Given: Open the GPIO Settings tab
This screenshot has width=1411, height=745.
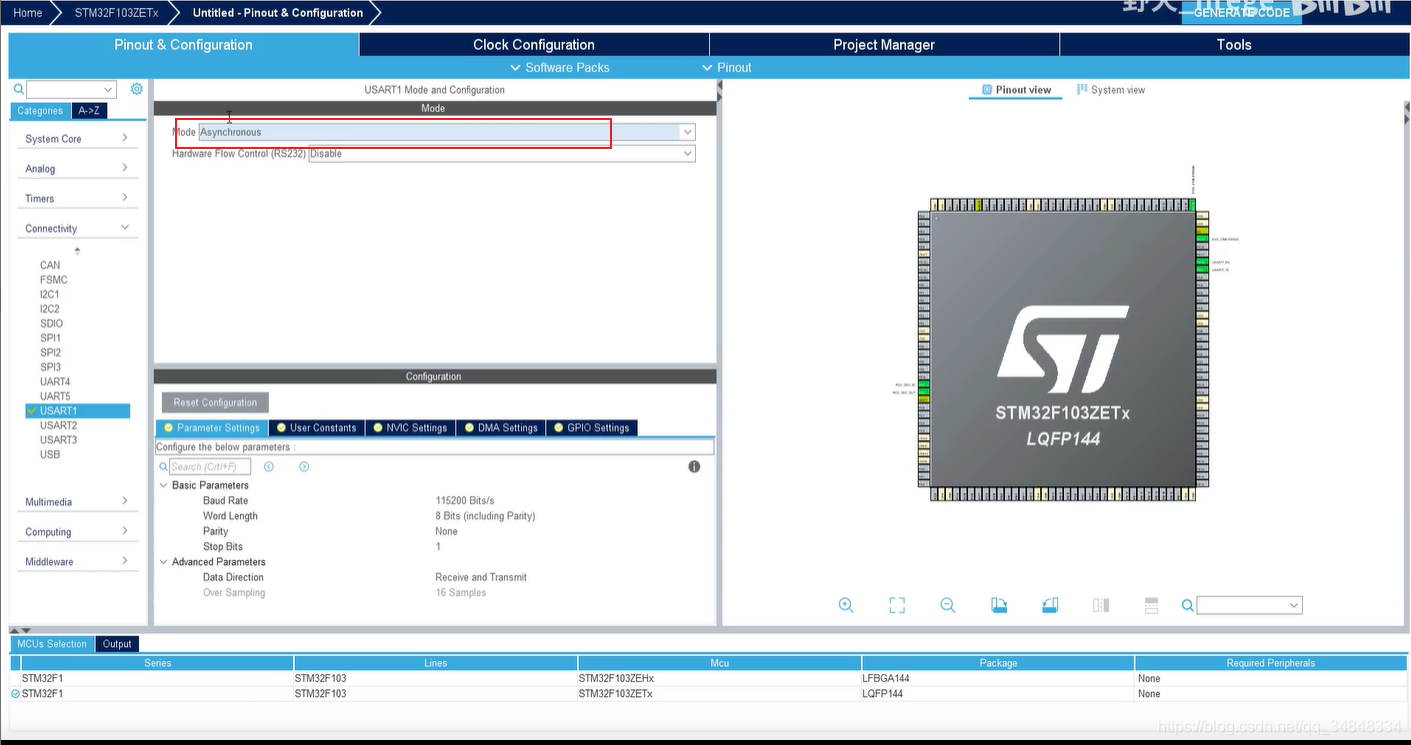Looking at the screenshot, I should (591, 428).
